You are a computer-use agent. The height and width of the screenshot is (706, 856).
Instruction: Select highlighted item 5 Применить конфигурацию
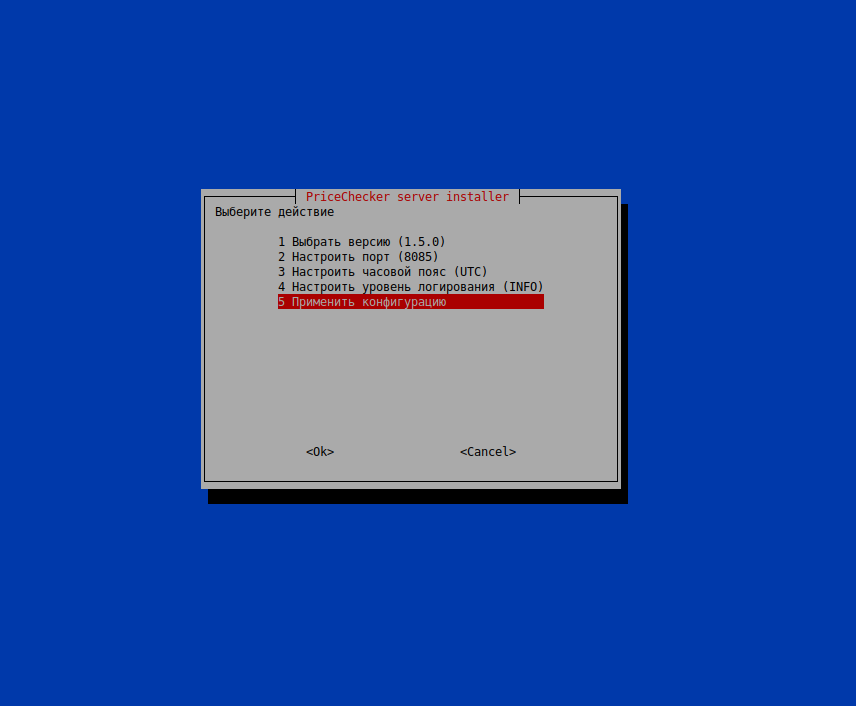click(411, 302)
